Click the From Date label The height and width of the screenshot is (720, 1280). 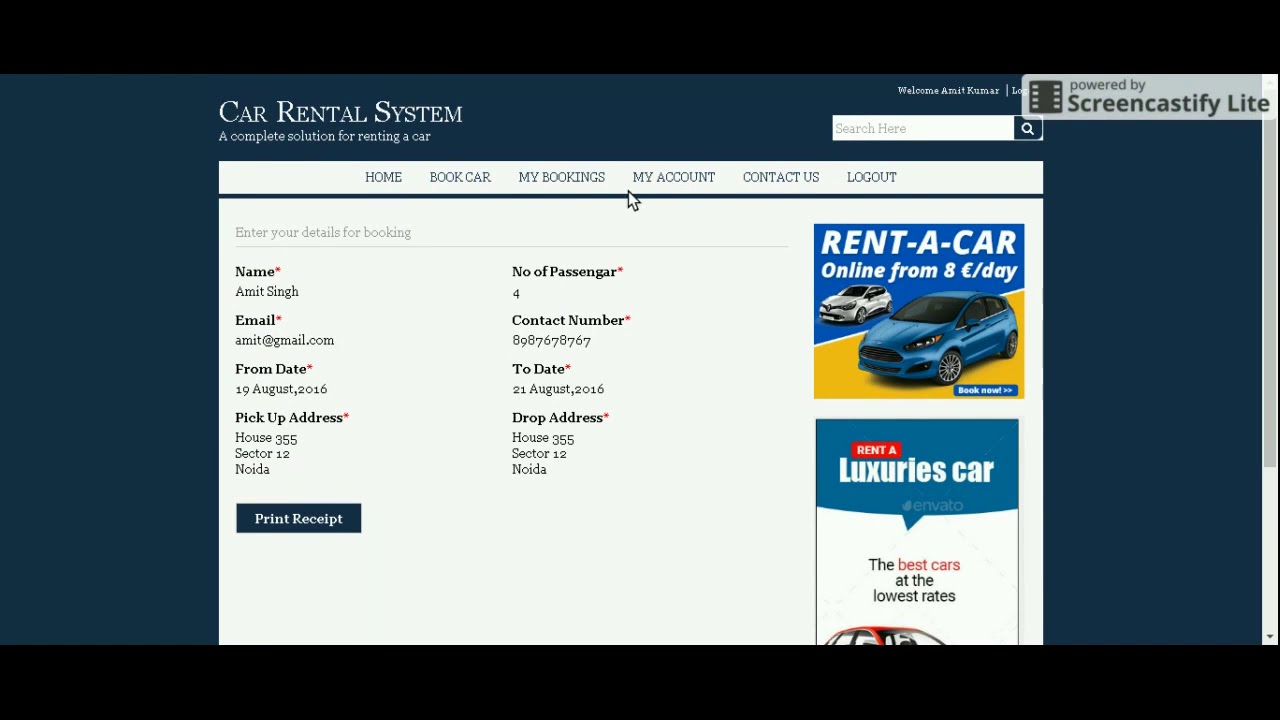click(x=274, y=369)
